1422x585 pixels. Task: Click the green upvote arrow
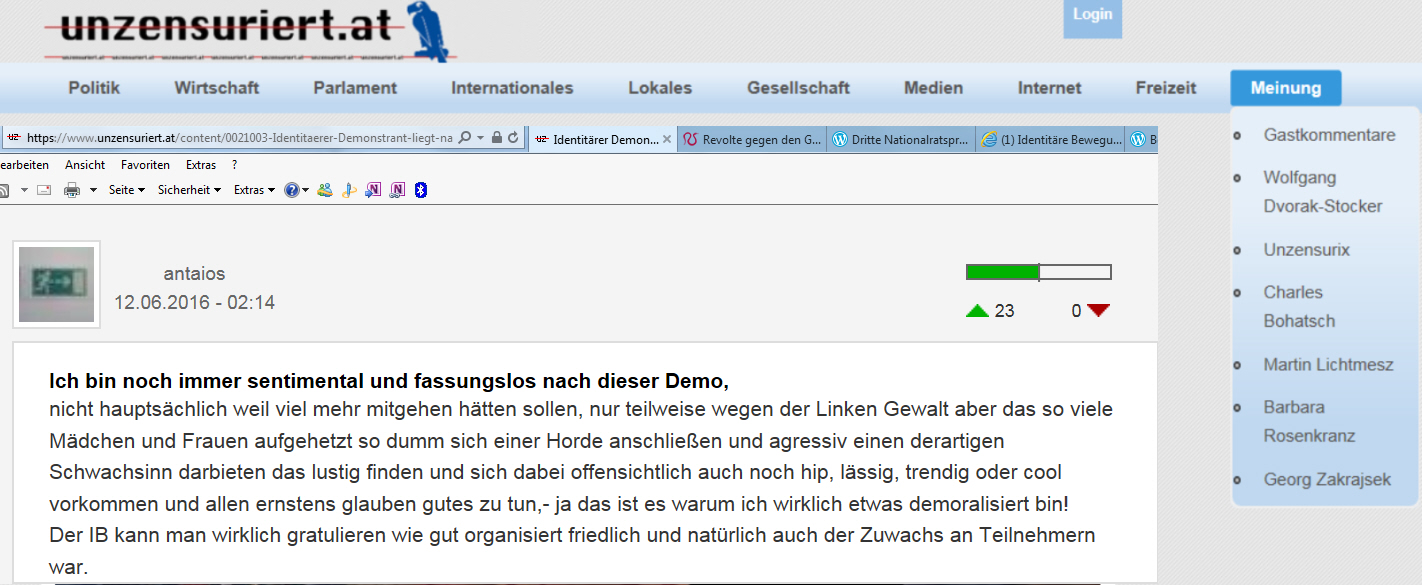(x=977, y=311)
